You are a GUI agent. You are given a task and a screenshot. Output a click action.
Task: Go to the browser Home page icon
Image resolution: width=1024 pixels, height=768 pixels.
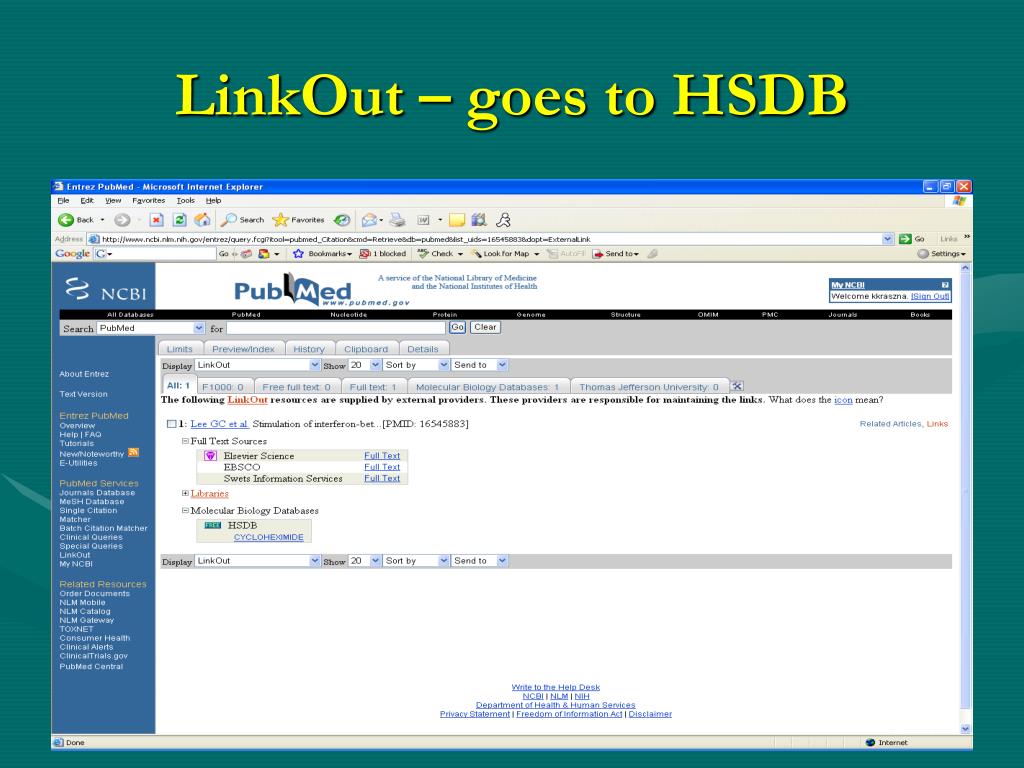[x=202, y=220]
